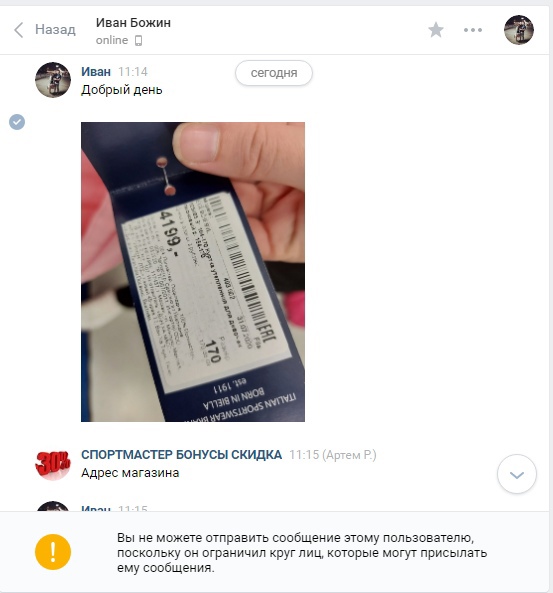This screenshot has width=553, height=593.
Task: Click the сегодня date pill
Action: (274, 73)
